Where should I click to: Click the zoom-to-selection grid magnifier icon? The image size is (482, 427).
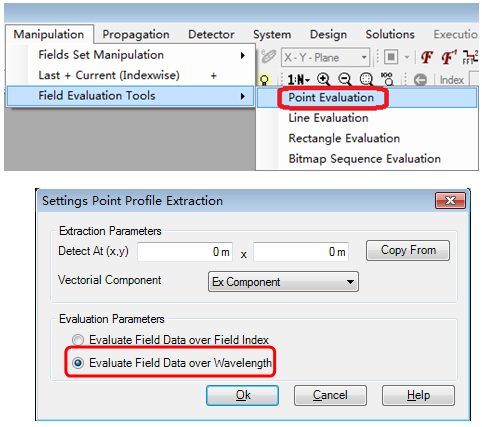366,79
